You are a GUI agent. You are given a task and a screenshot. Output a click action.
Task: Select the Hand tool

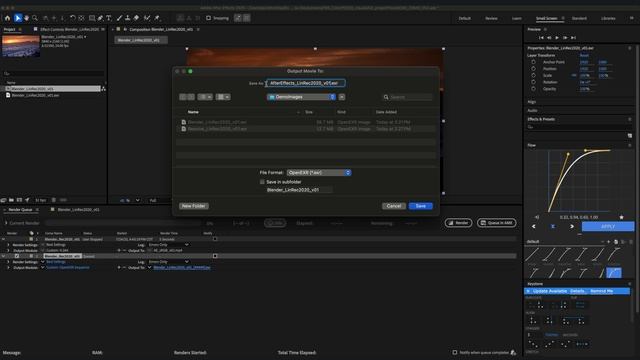click(x=27, y=18)
